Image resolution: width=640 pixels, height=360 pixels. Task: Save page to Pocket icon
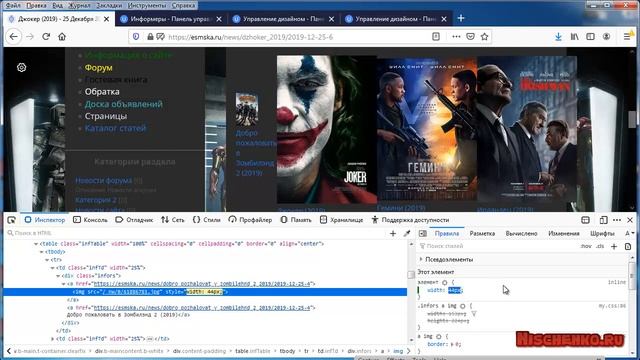click(x=470, y=37)
